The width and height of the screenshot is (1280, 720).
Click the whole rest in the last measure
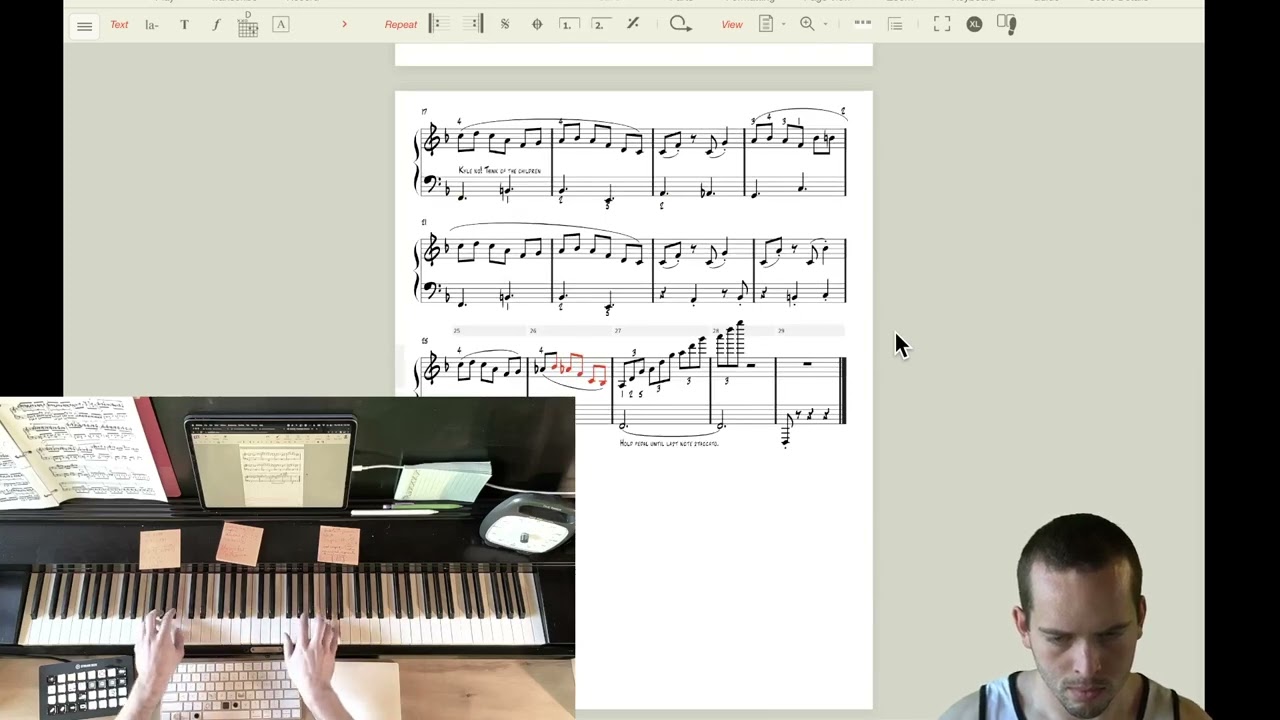pos(807,364)
